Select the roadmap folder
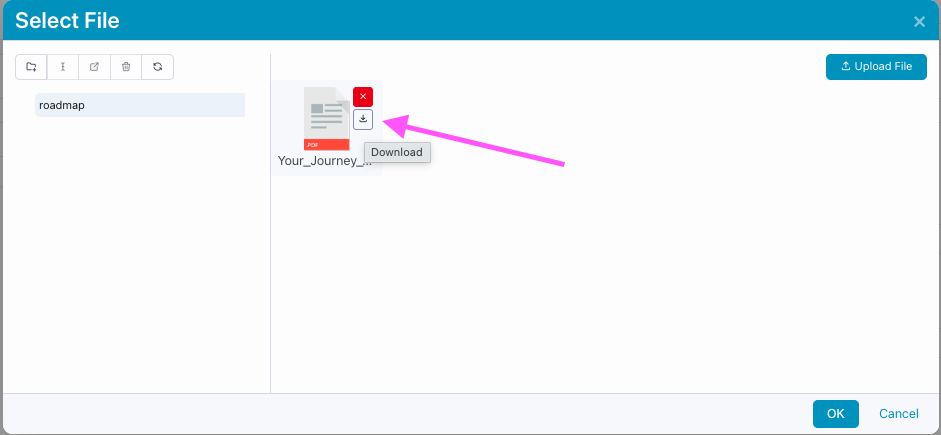Viewport: 941px width, 435px height. pos(140,105)
